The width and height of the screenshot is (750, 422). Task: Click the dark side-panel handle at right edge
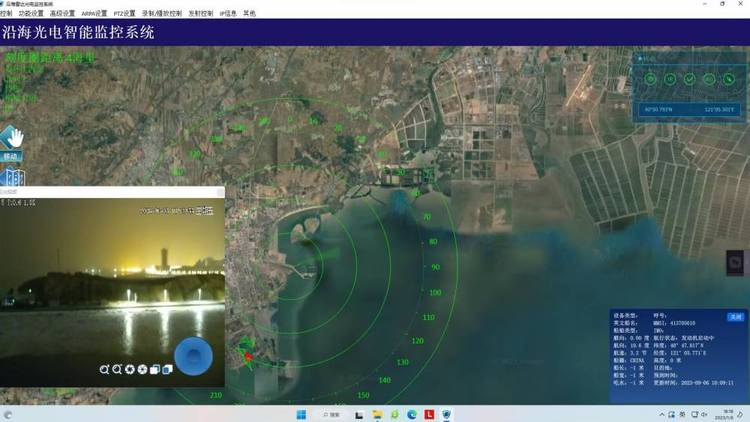pos(735,262)
